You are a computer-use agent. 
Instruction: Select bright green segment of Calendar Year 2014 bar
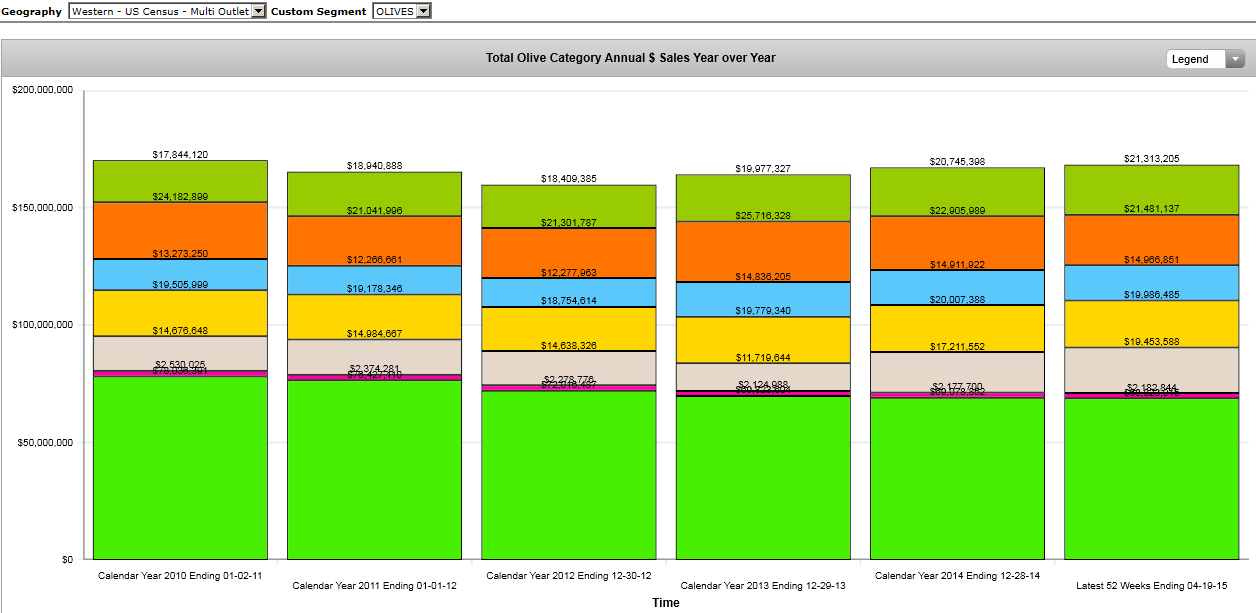coord(957,478)
